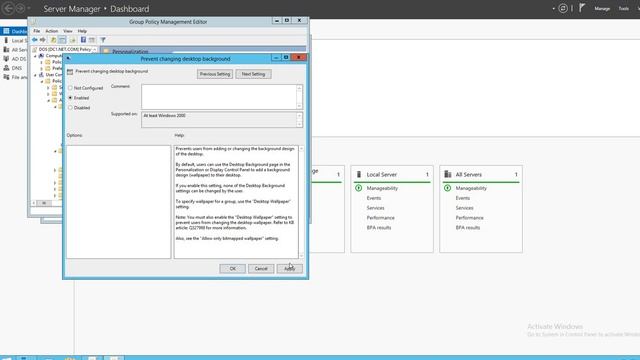Click the blue Help toolbar icon
Screen dimensions: 640x360
click(83, 40)
